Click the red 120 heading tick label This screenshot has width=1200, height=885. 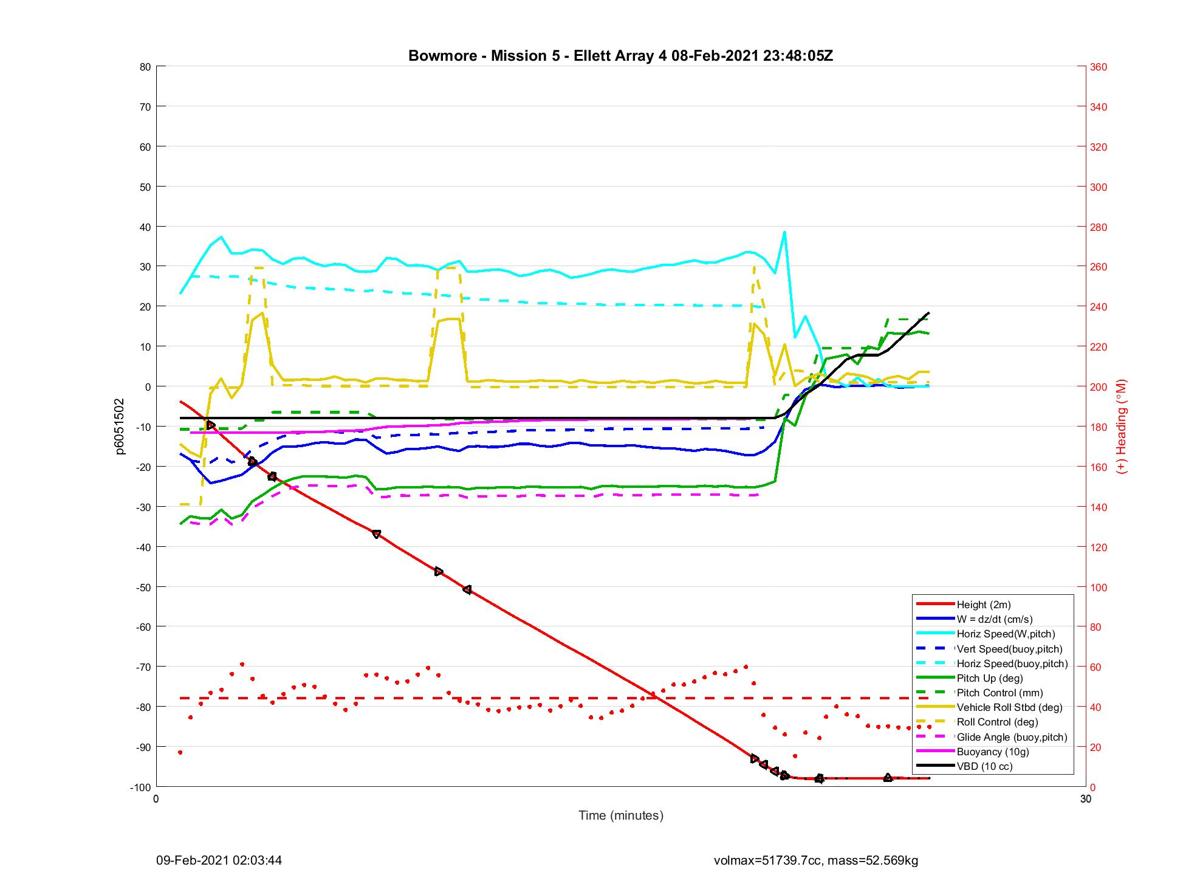pyautogui.click(x=1099, y=547)
